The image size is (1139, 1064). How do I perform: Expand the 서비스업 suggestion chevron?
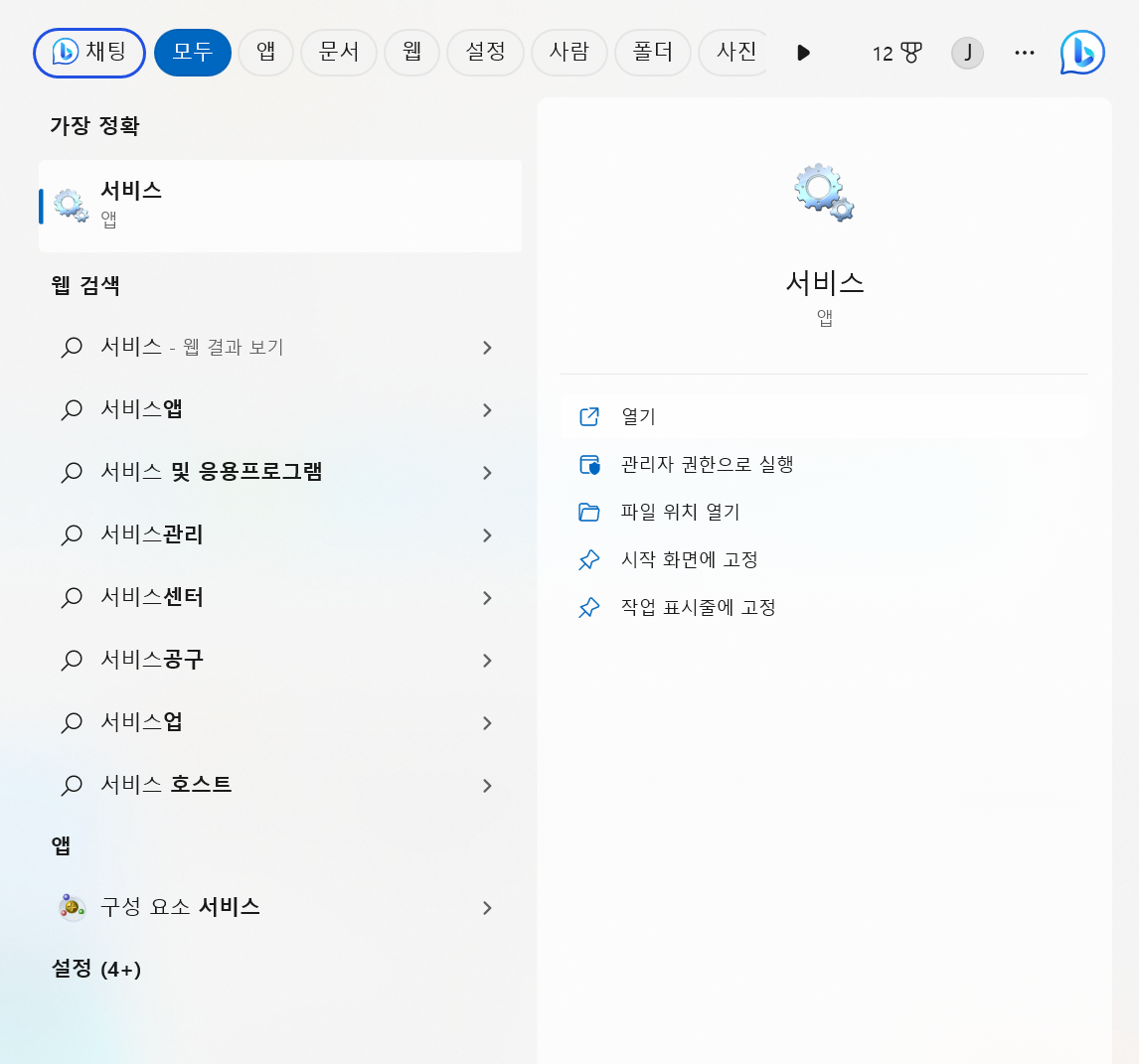tap(487, 722)
